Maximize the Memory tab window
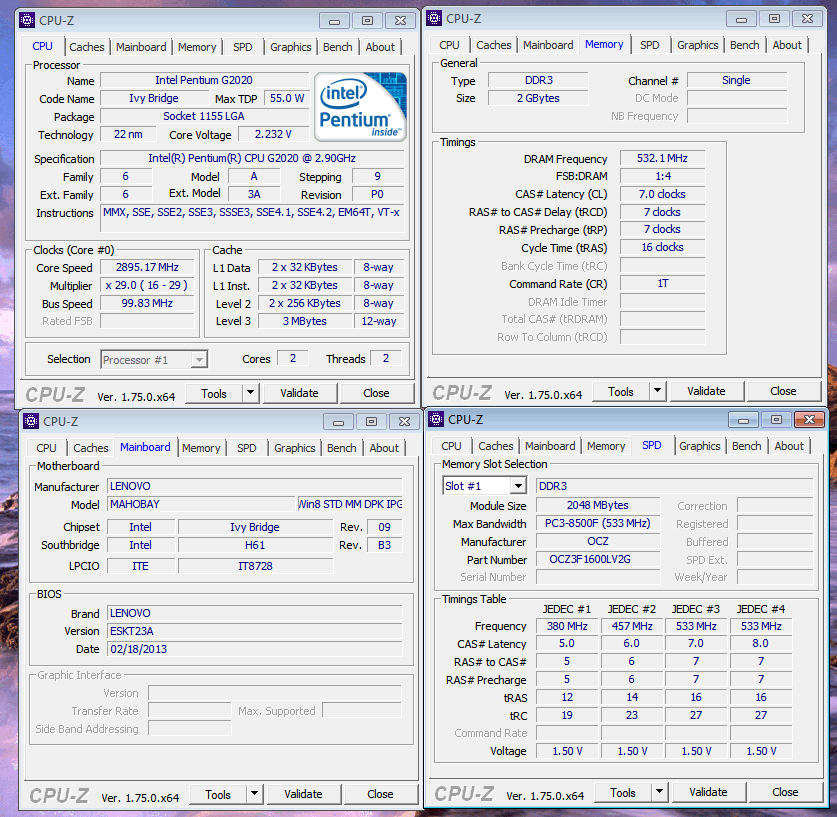 click(775, 19)
